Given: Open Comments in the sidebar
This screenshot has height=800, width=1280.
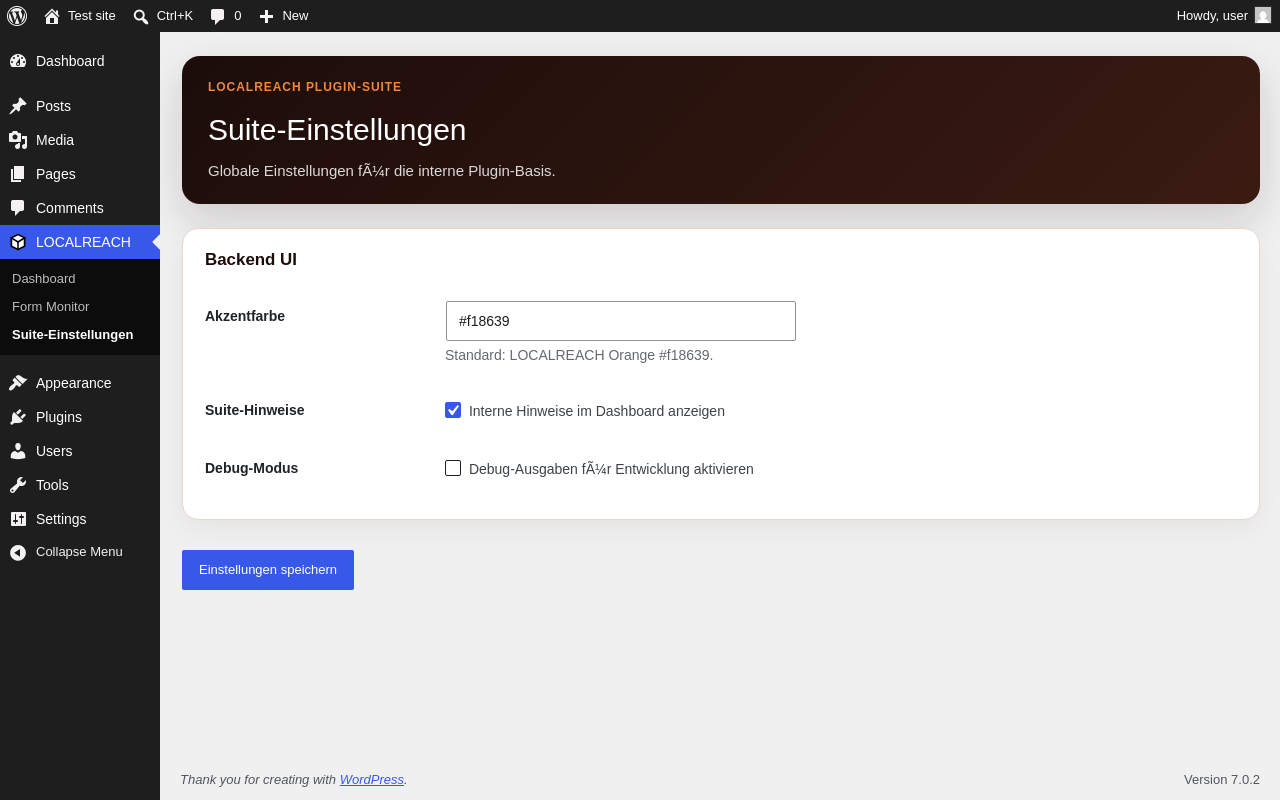Looking at the screenshot, I should click(x=80, y=208).
